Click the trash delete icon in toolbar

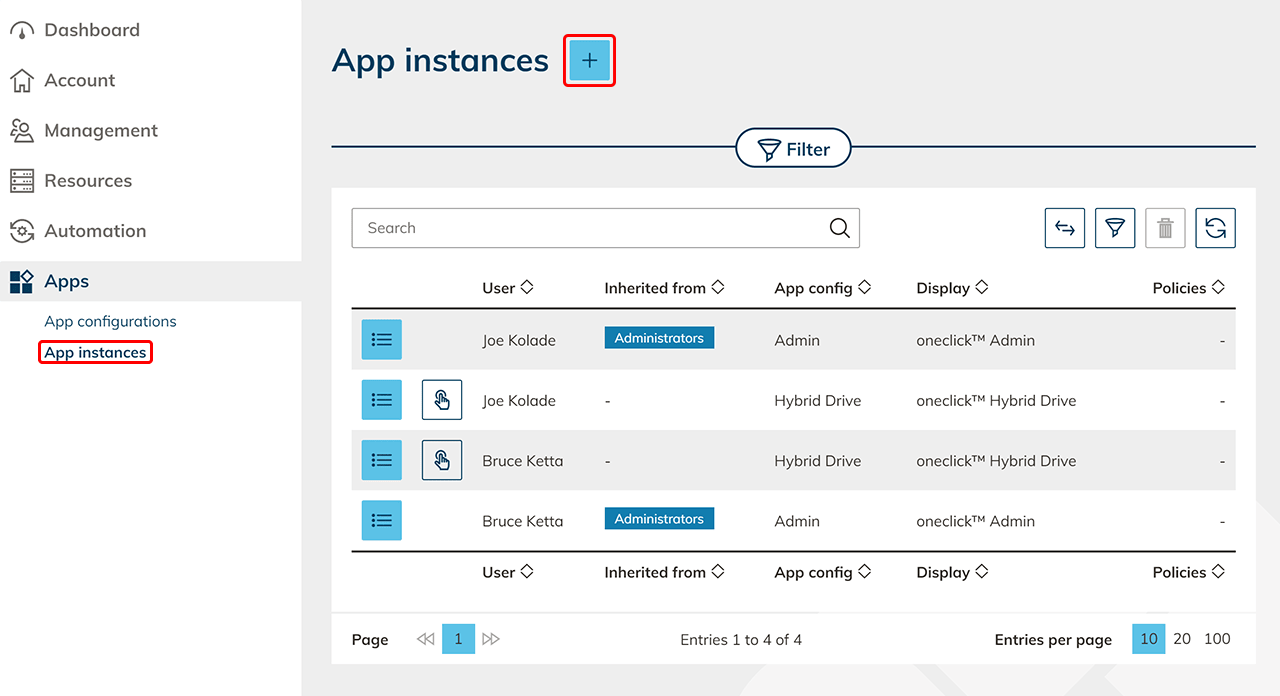pyautogui.click(x=1165, y=228)
